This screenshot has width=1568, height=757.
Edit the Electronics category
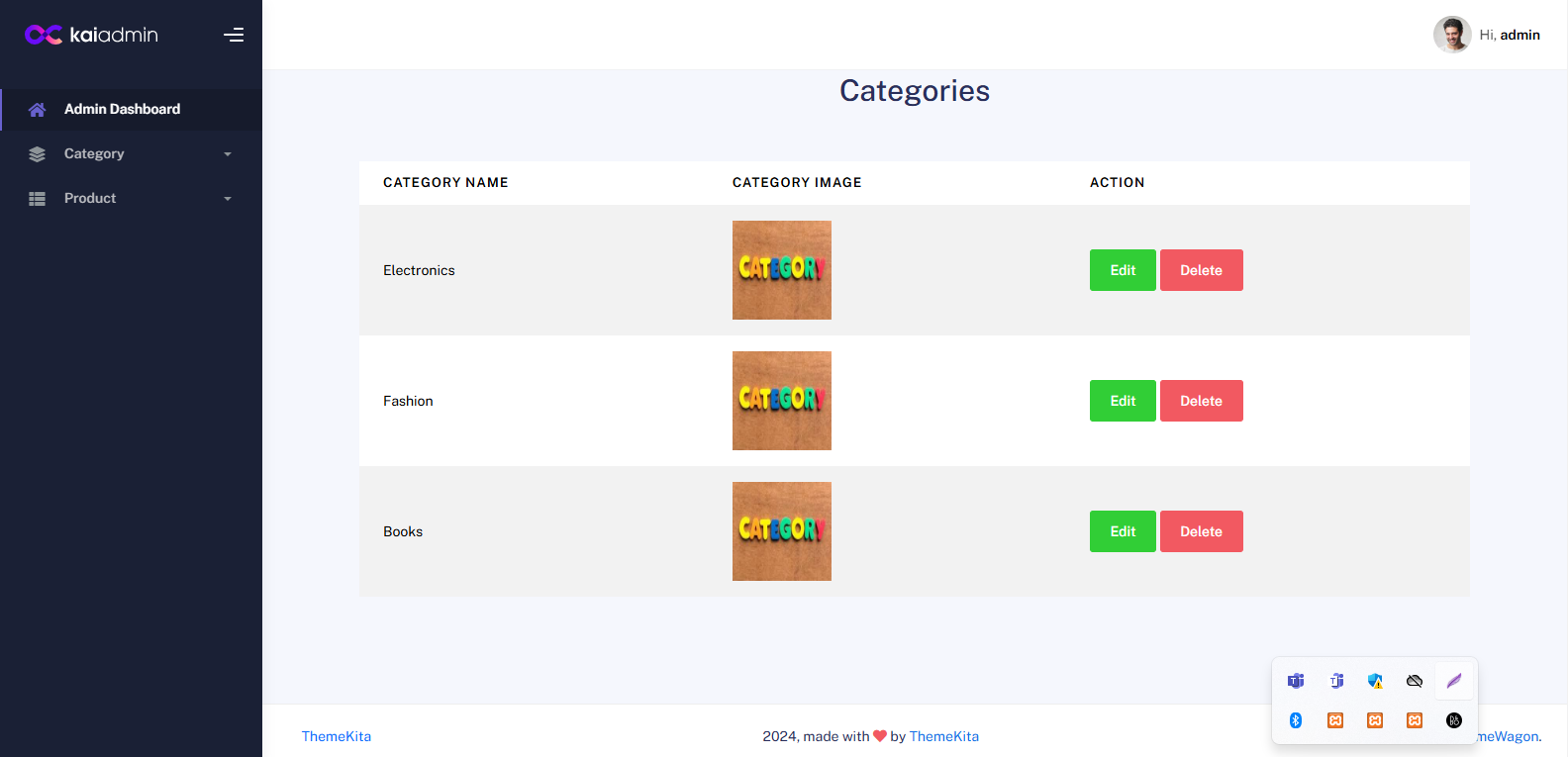1123,270
